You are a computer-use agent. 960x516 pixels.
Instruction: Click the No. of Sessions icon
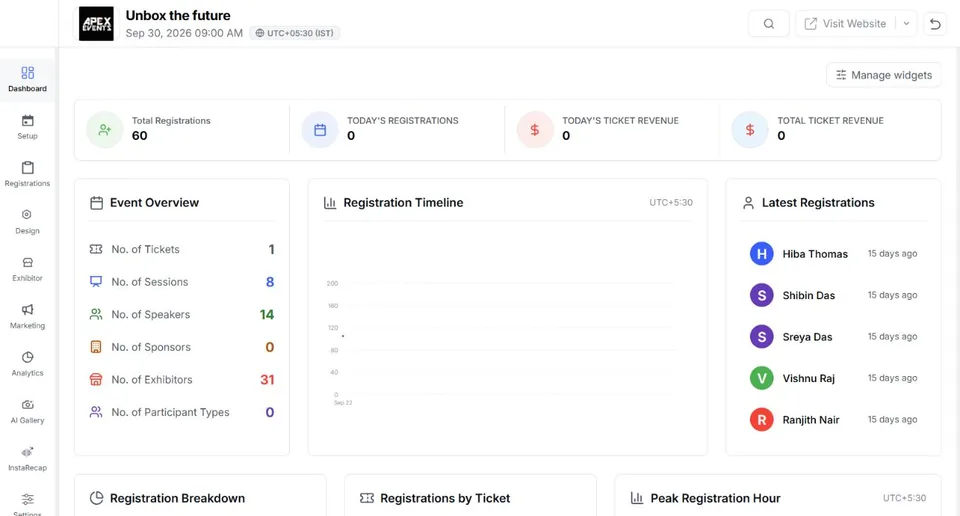tap(96, 282)
